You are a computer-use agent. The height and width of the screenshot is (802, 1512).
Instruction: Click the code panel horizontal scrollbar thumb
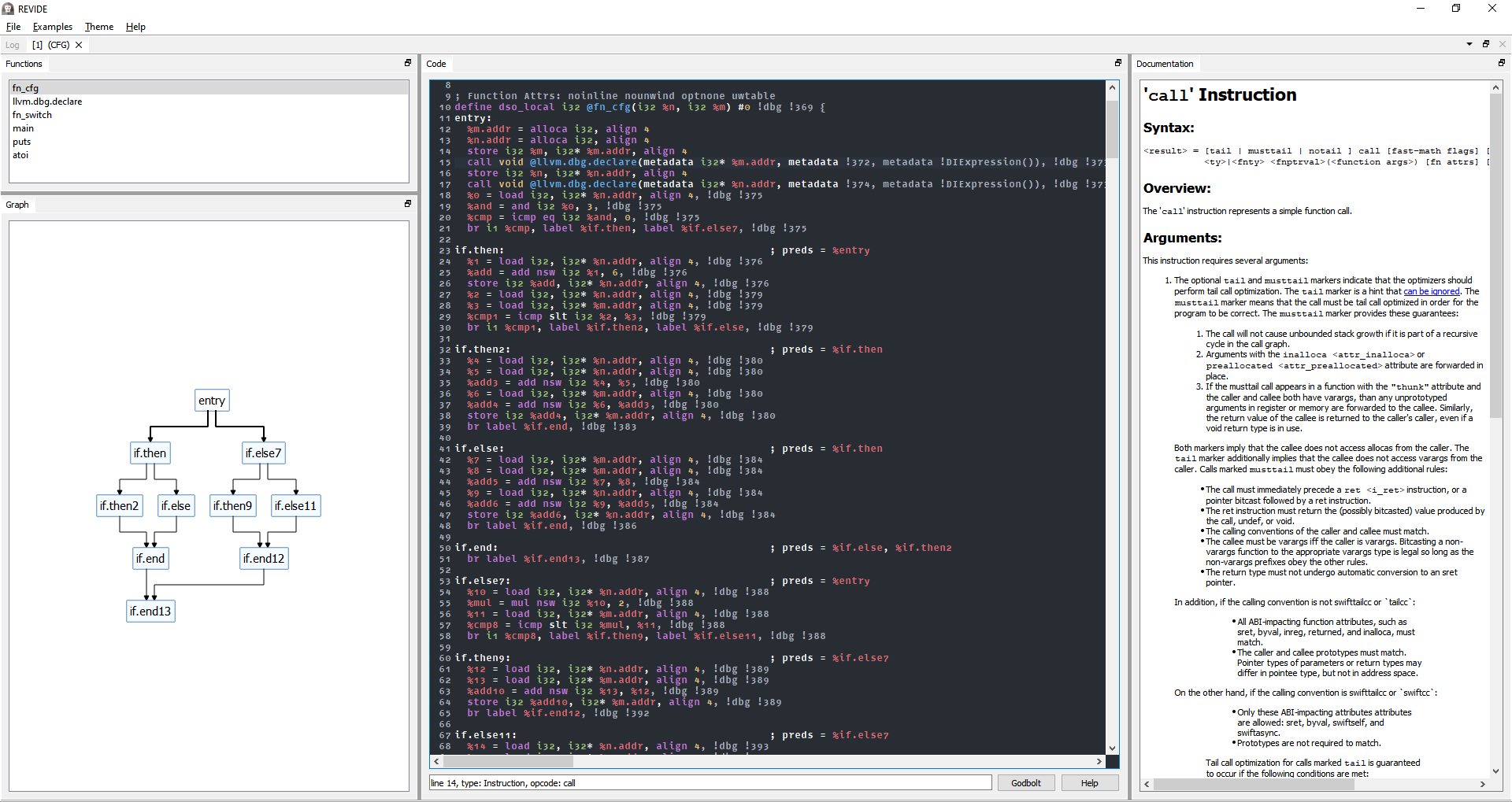click(508, 762)
